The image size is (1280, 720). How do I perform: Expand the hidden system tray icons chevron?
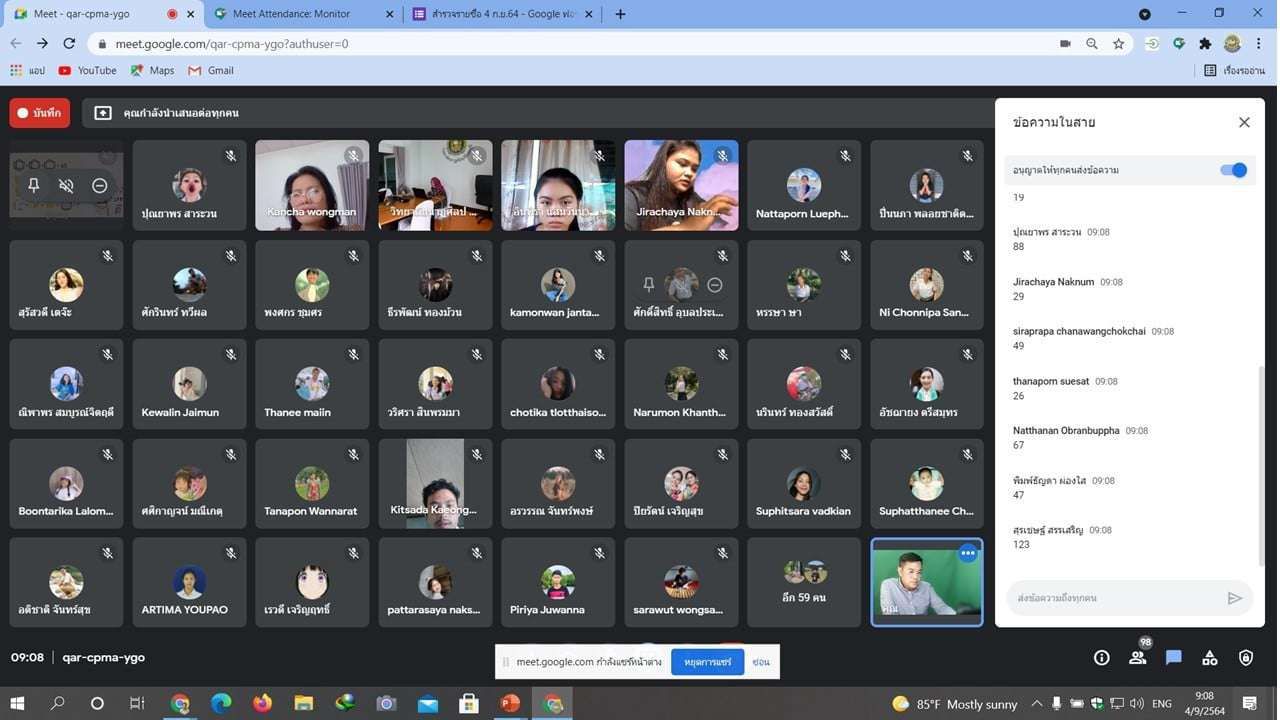1036,704
